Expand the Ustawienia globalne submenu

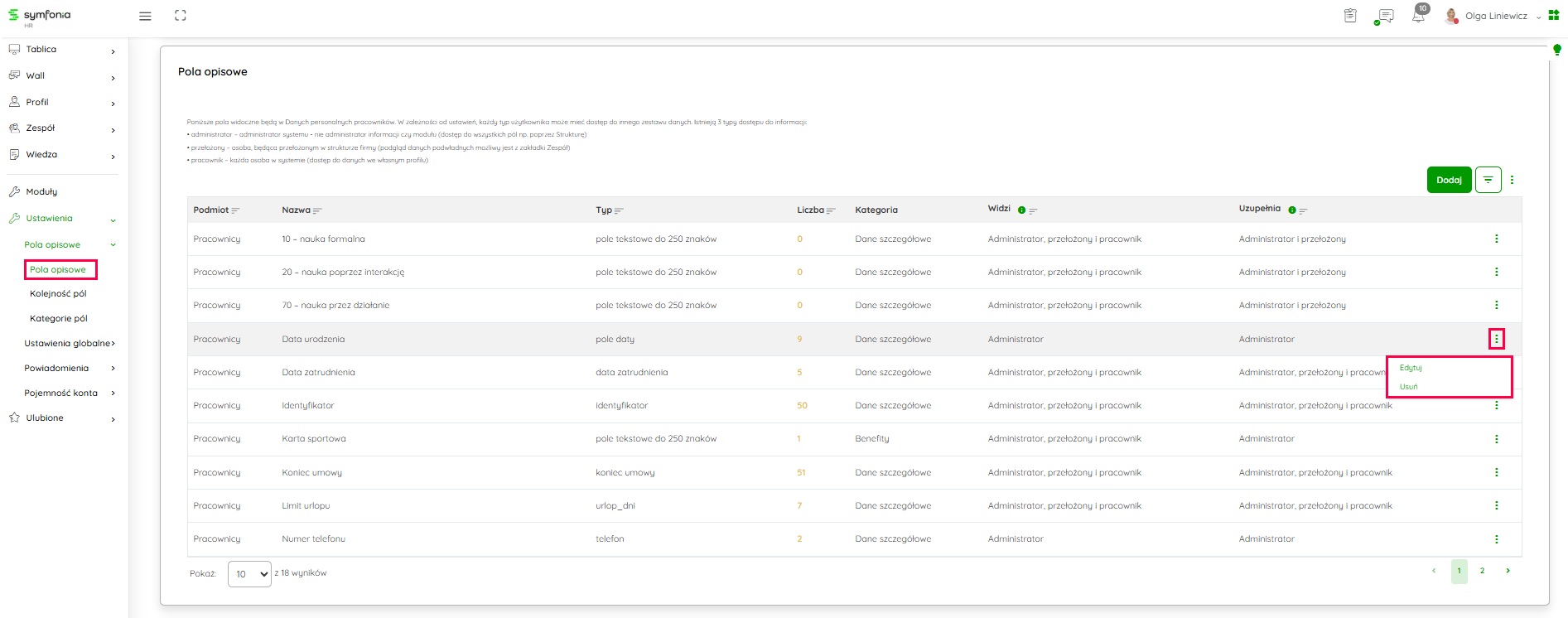pyautogui.click(x=70, y=343)
